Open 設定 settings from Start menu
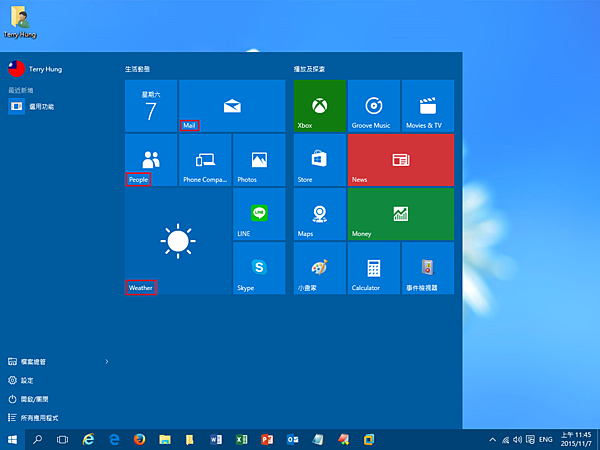The height and width of the screenshot is (450, 600). (27, 380)
